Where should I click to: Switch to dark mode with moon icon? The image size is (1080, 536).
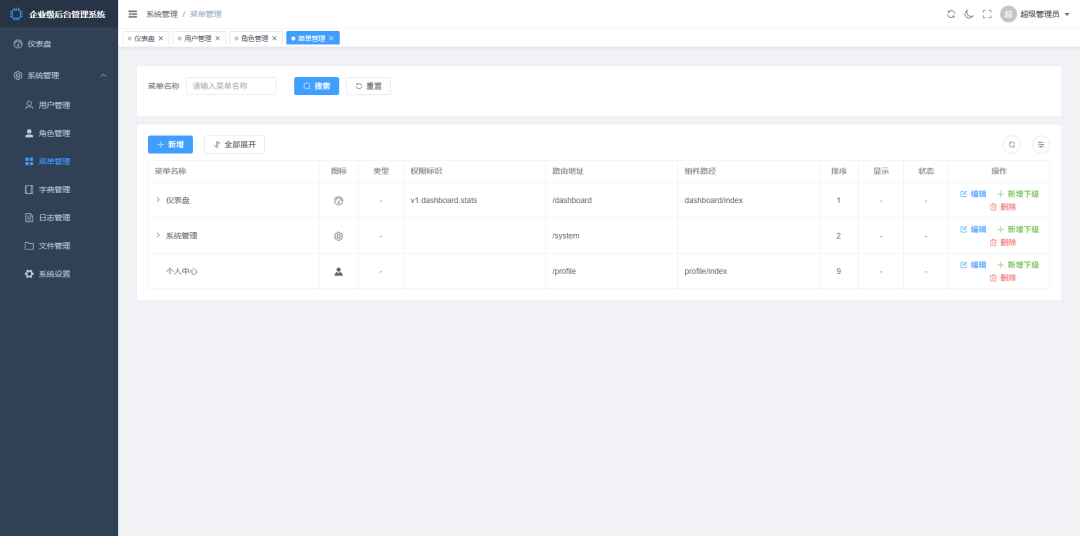click(x=969, y=14)
